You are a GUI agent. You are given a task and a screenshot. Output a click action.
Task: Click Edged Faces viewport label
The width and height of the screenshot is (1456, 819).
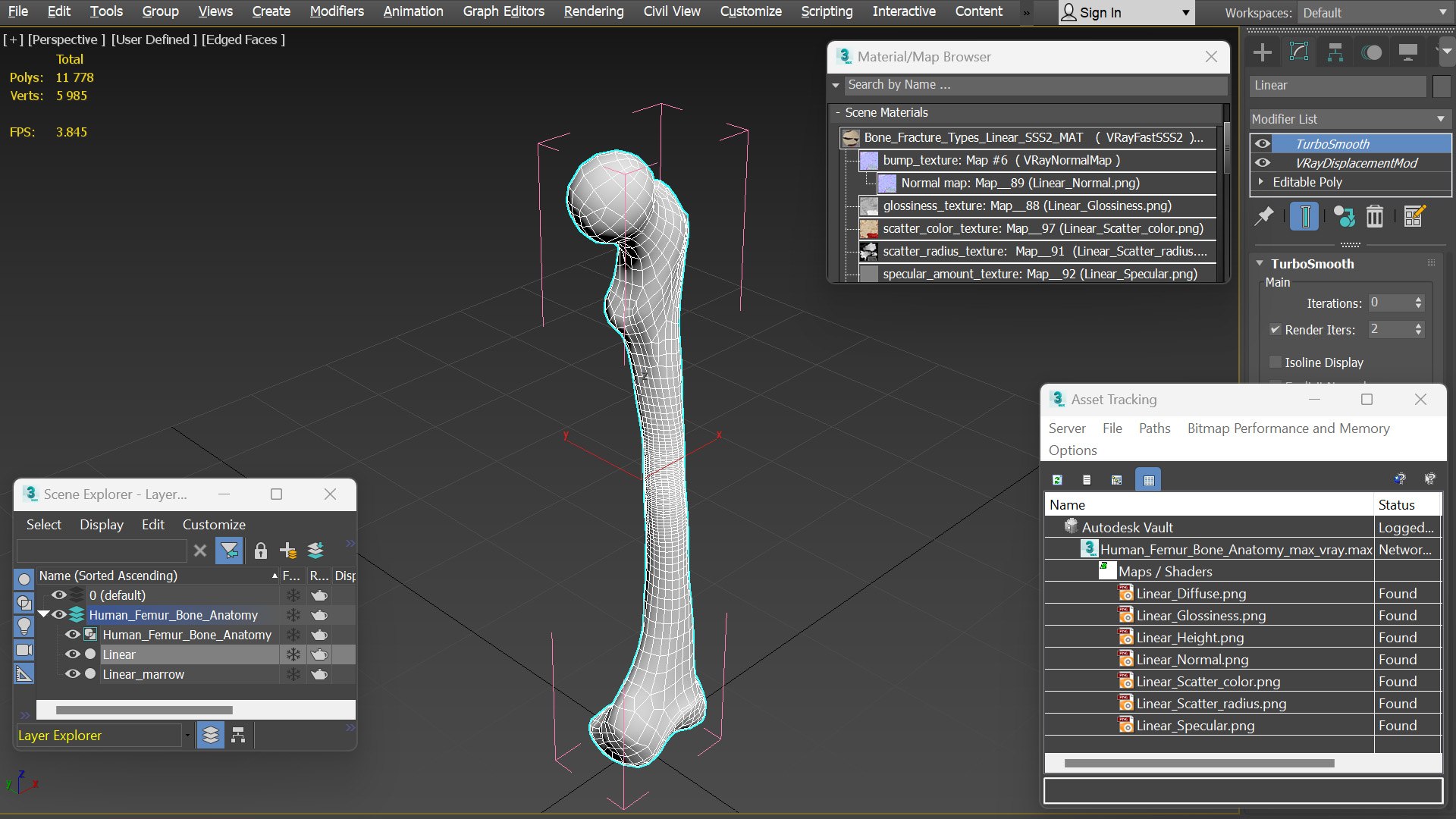point(243,39)
